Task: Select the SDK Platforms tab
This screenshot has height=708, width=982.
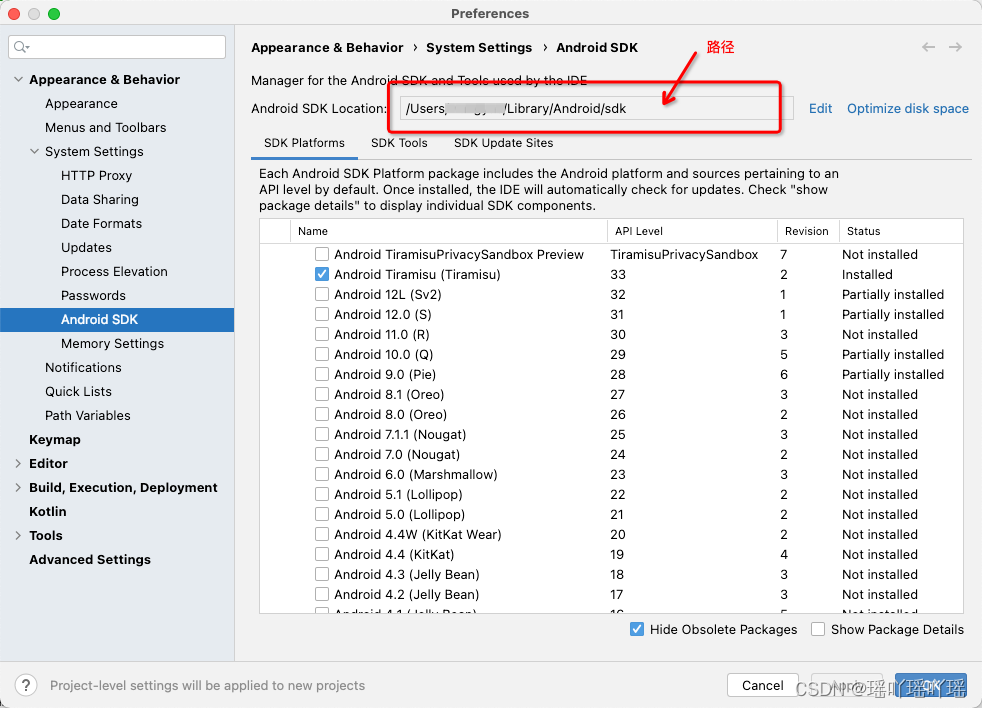Action: [x=304, y=142]
